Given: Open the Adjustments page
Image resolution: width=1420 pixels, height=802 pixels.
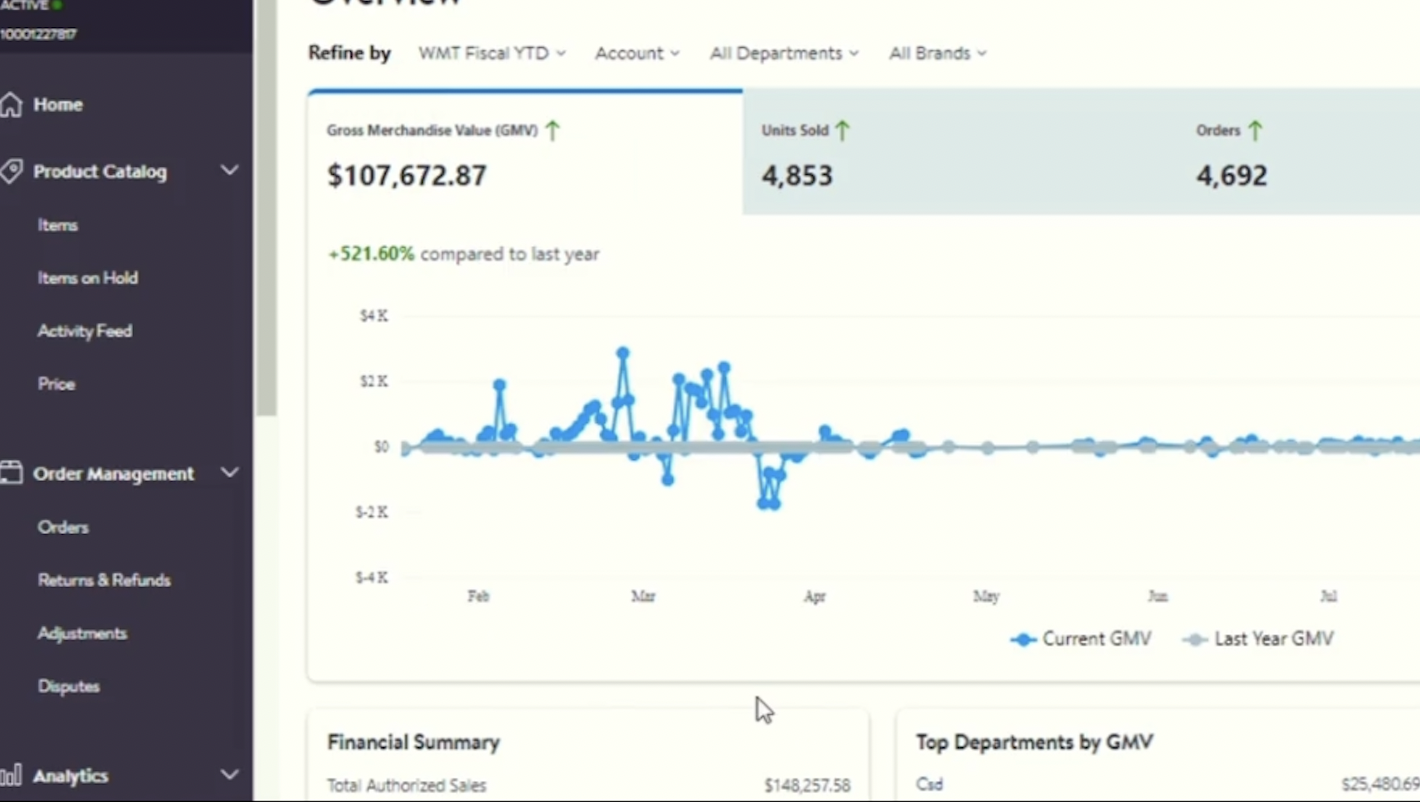Looking at the screenshot, I should click(x=82, y=633).
